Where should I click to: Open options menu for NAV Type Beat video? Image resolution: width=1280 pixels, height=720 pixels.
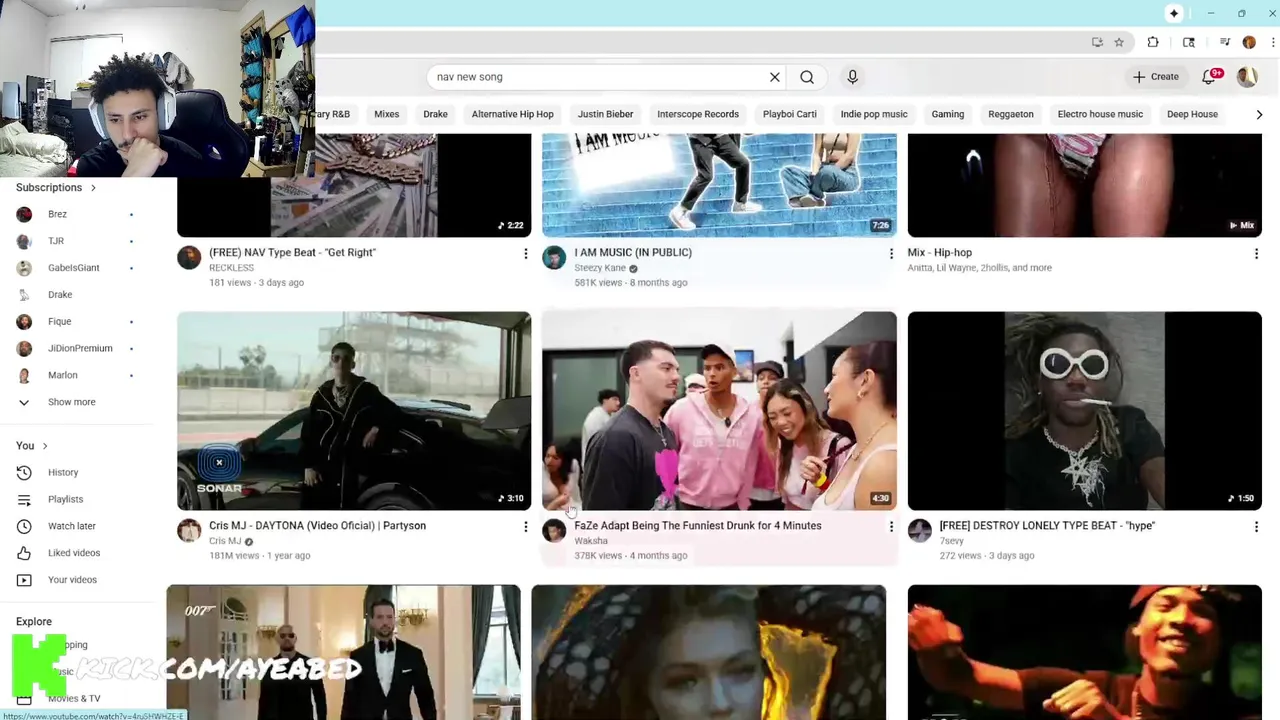pyautogui.click(x=525, y=254)
